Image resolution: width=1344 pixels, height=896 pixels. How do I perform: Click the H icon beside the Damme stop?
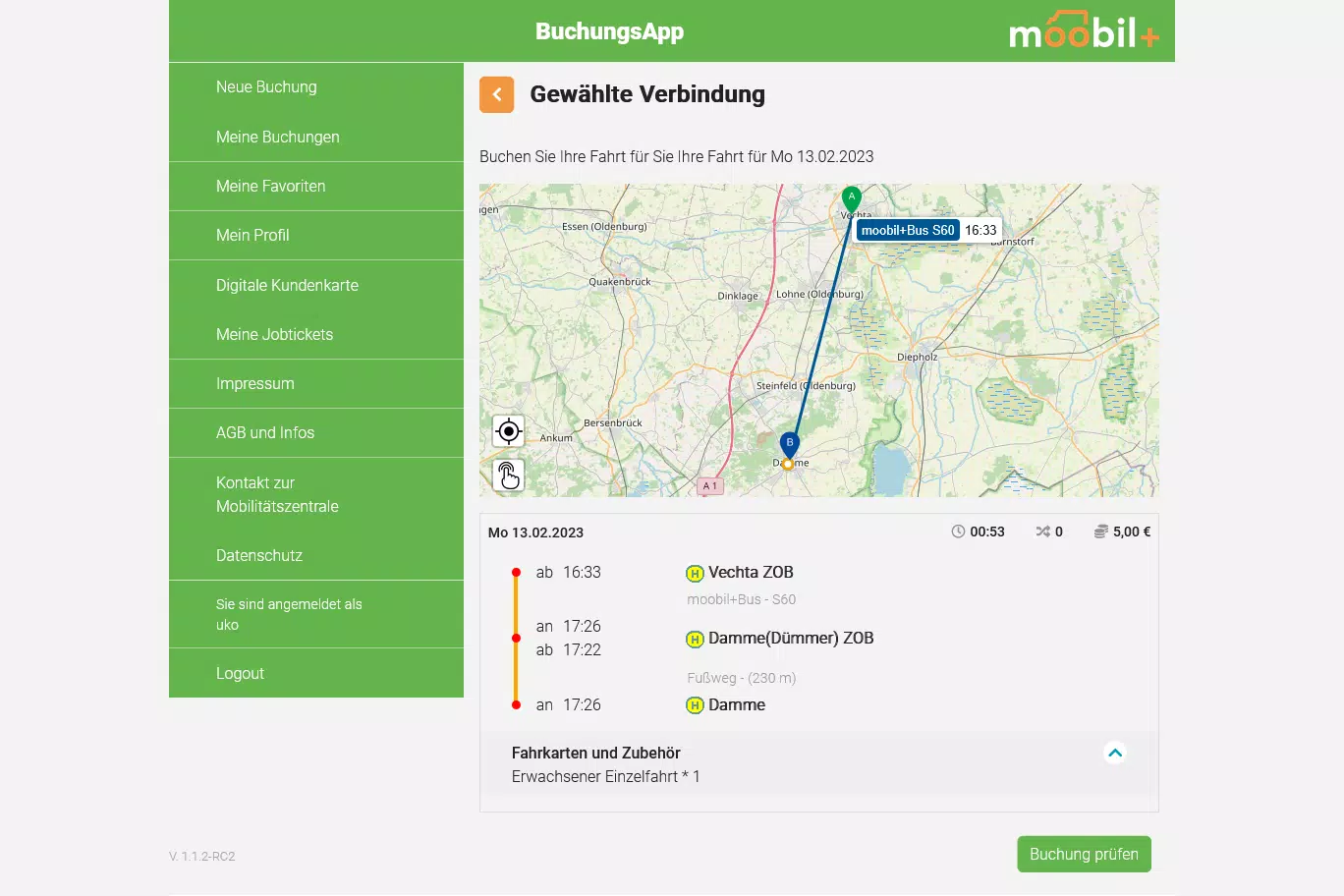point(694,704)
